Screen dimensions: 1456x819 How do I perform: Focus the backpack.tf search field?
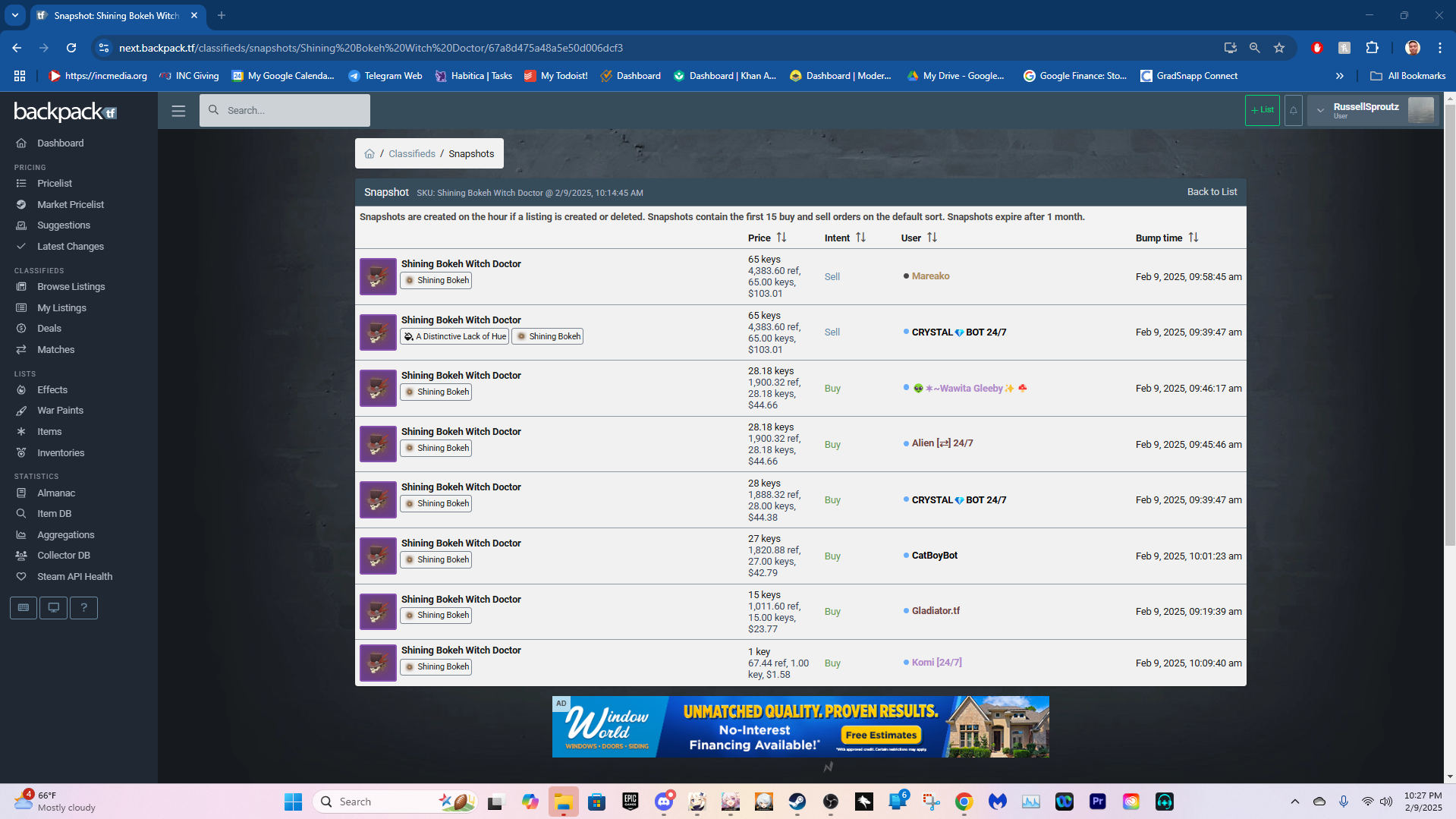click(x=285, y=111)
